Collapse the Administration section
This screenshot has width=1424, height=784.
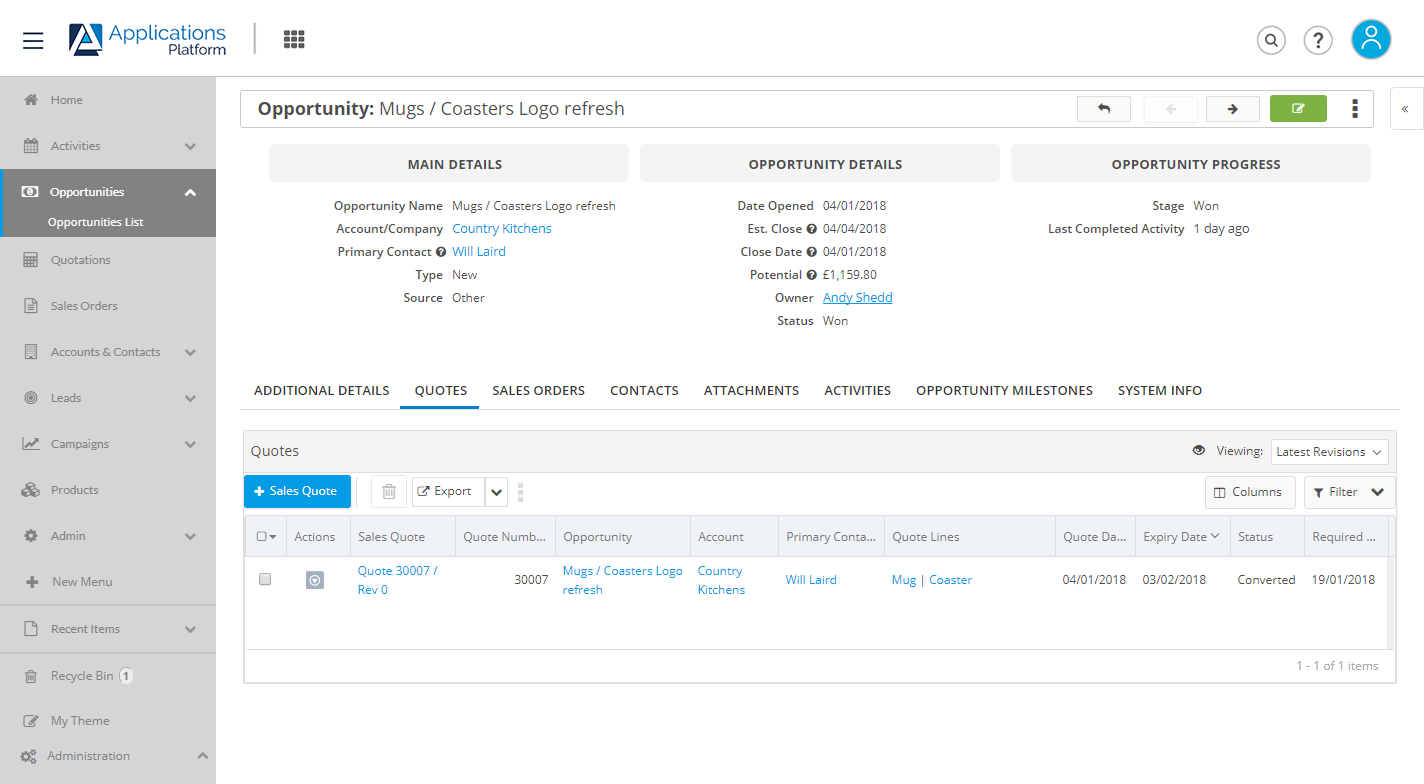coord(201,756)
